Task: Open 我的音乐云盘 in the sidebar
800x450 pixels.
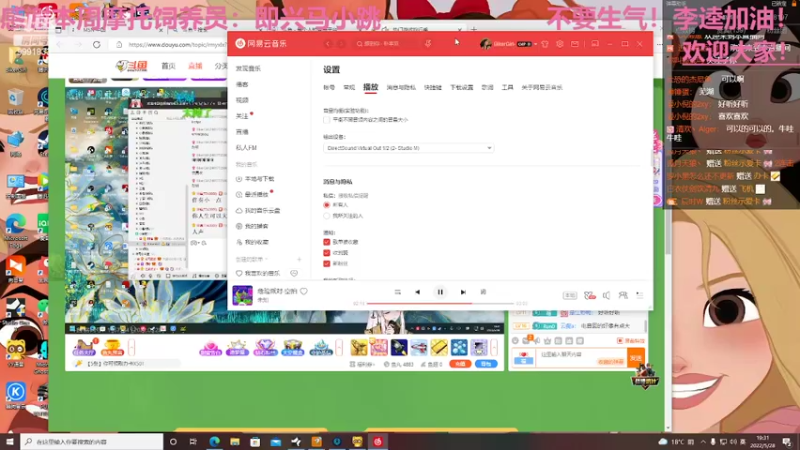Action: (x=258, y=210)
